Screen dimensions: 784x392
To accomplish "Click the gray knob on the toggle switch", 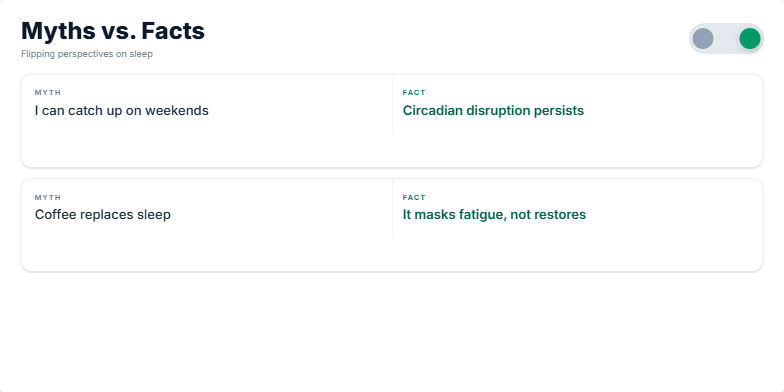I will point(702,38).
